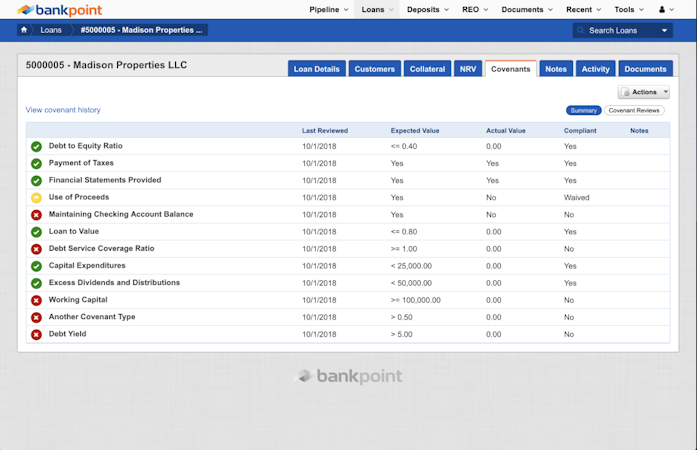
Task: Click Loans in the breadcrumb
Action: coord(51,30)
